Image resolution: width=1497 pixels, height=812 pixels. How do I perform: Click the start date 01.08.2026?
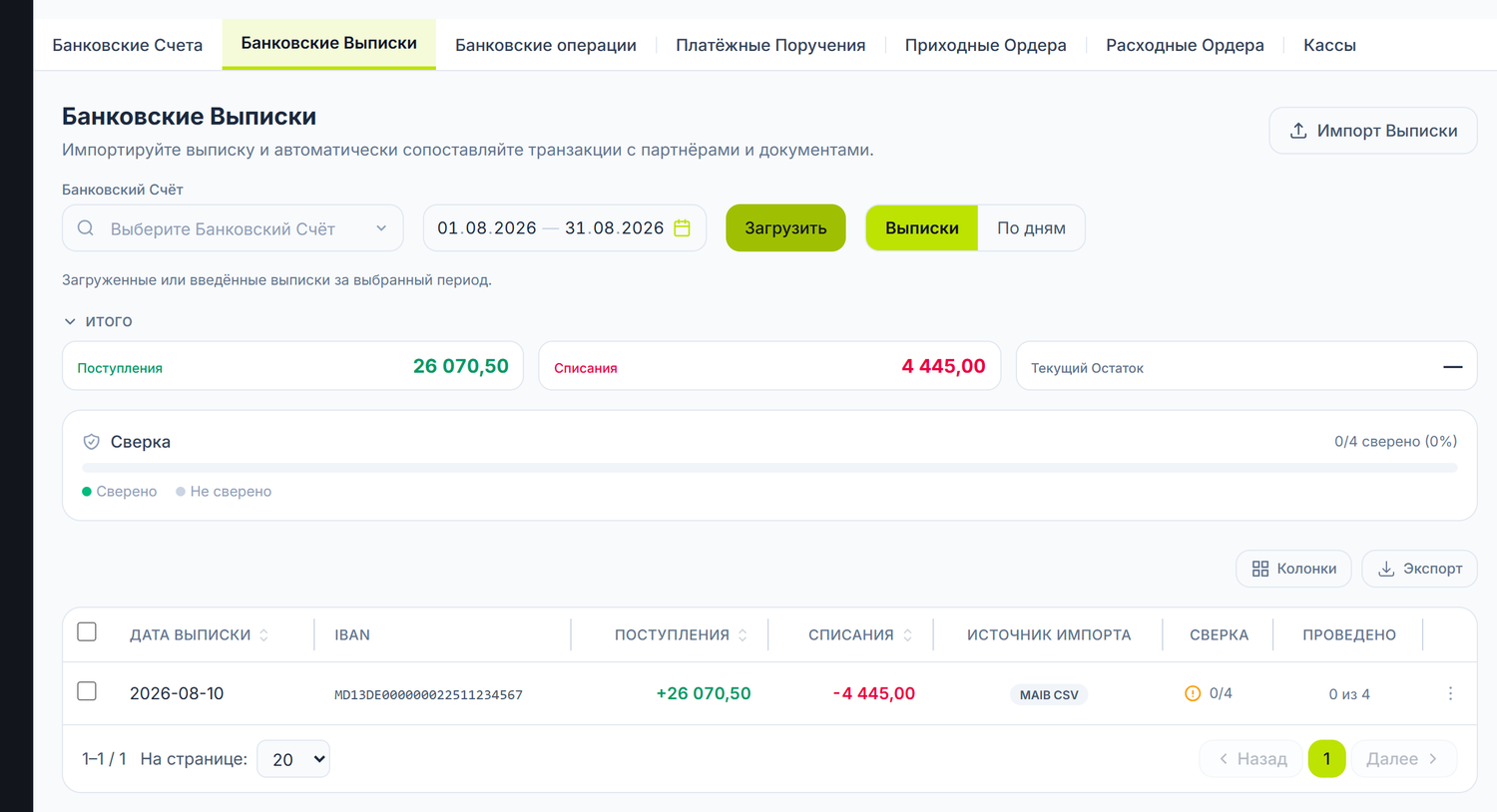(x=487, y=228)
